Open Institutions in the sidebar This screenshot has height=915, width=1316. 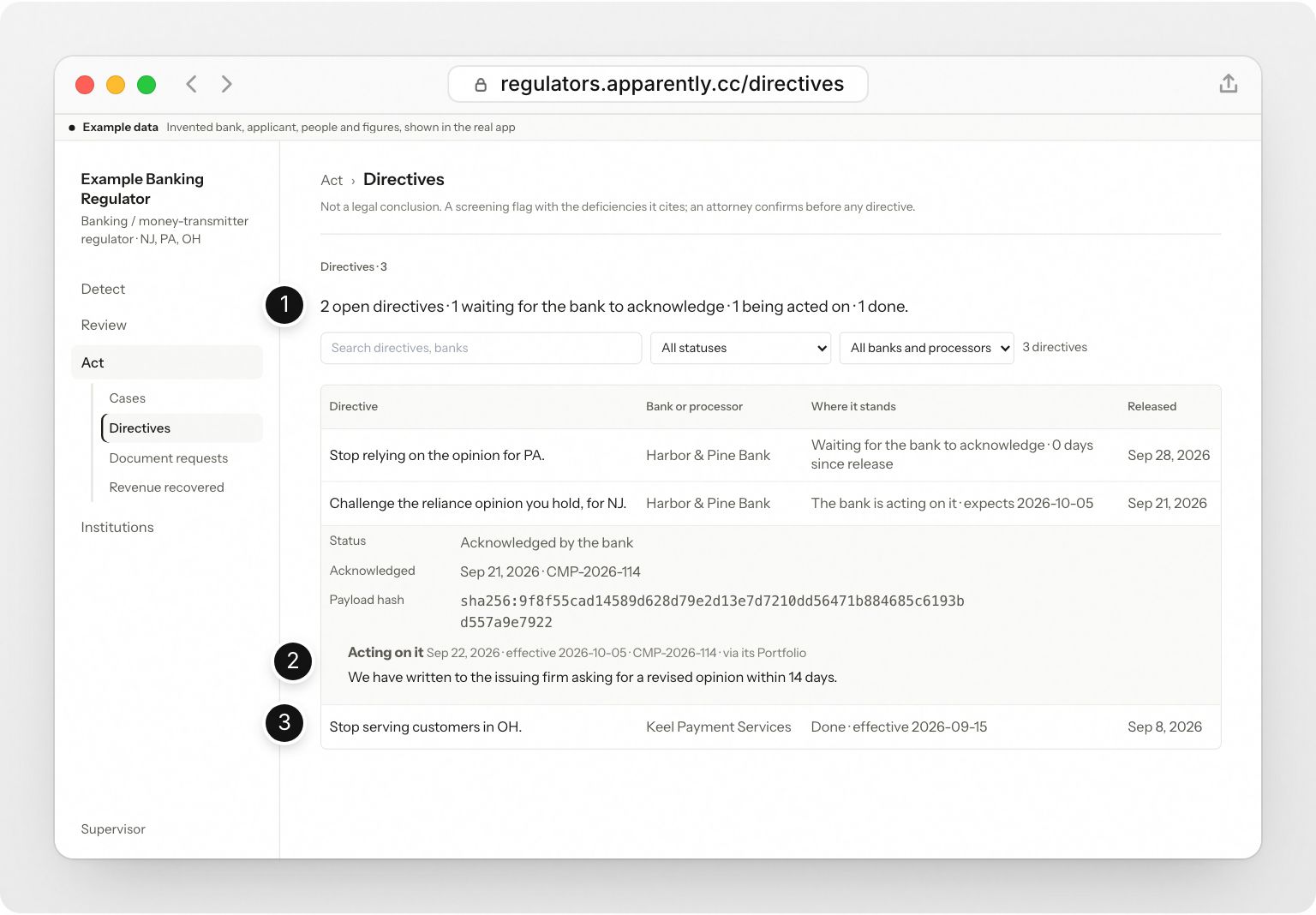coord(117,528)
